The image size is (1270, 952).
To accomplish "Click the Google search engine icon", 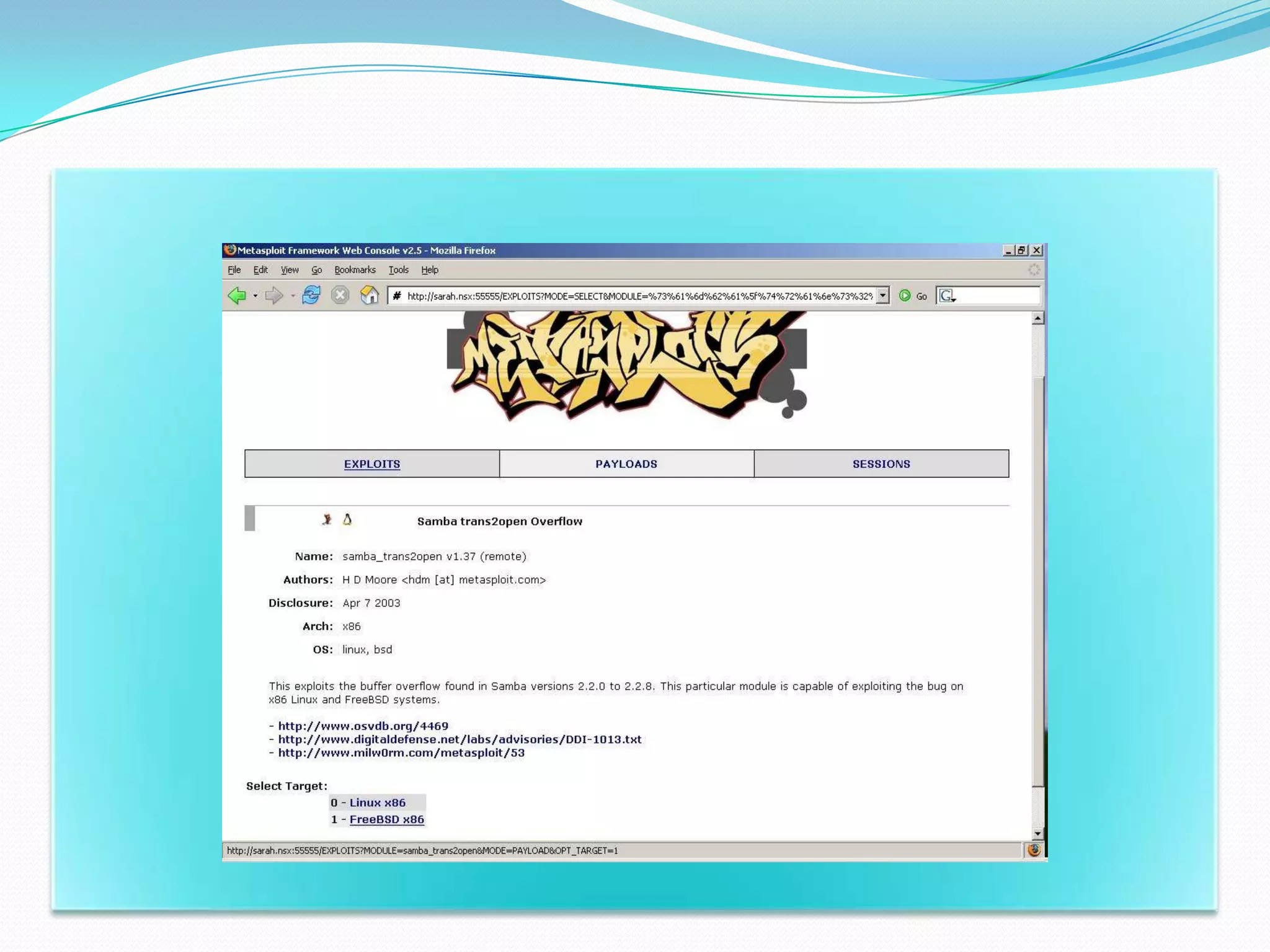I will click(946, 296).
